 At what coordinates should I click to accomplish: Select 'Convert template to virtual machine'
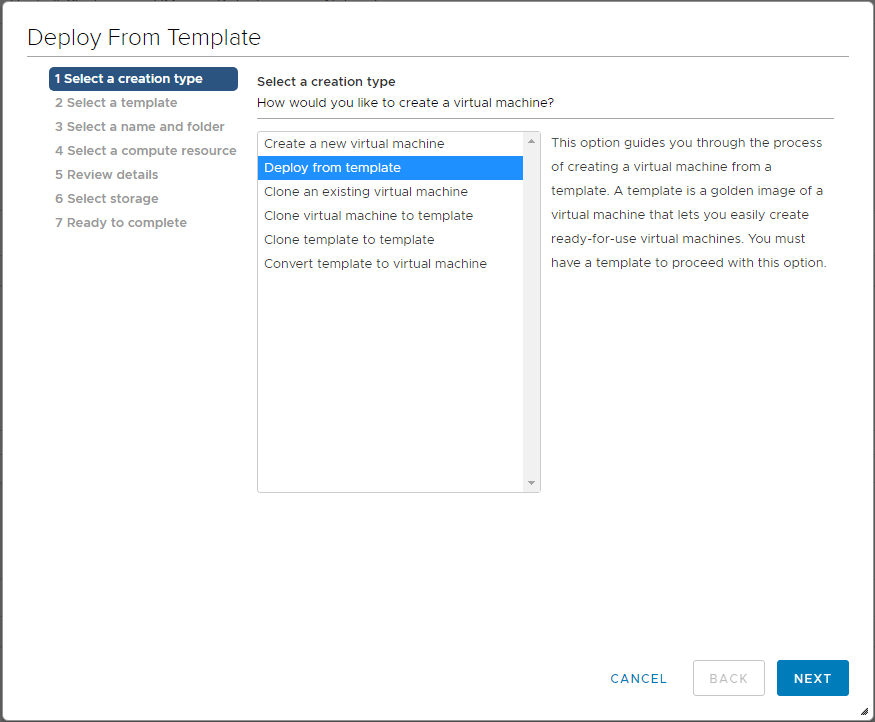[x=375, y=264]
